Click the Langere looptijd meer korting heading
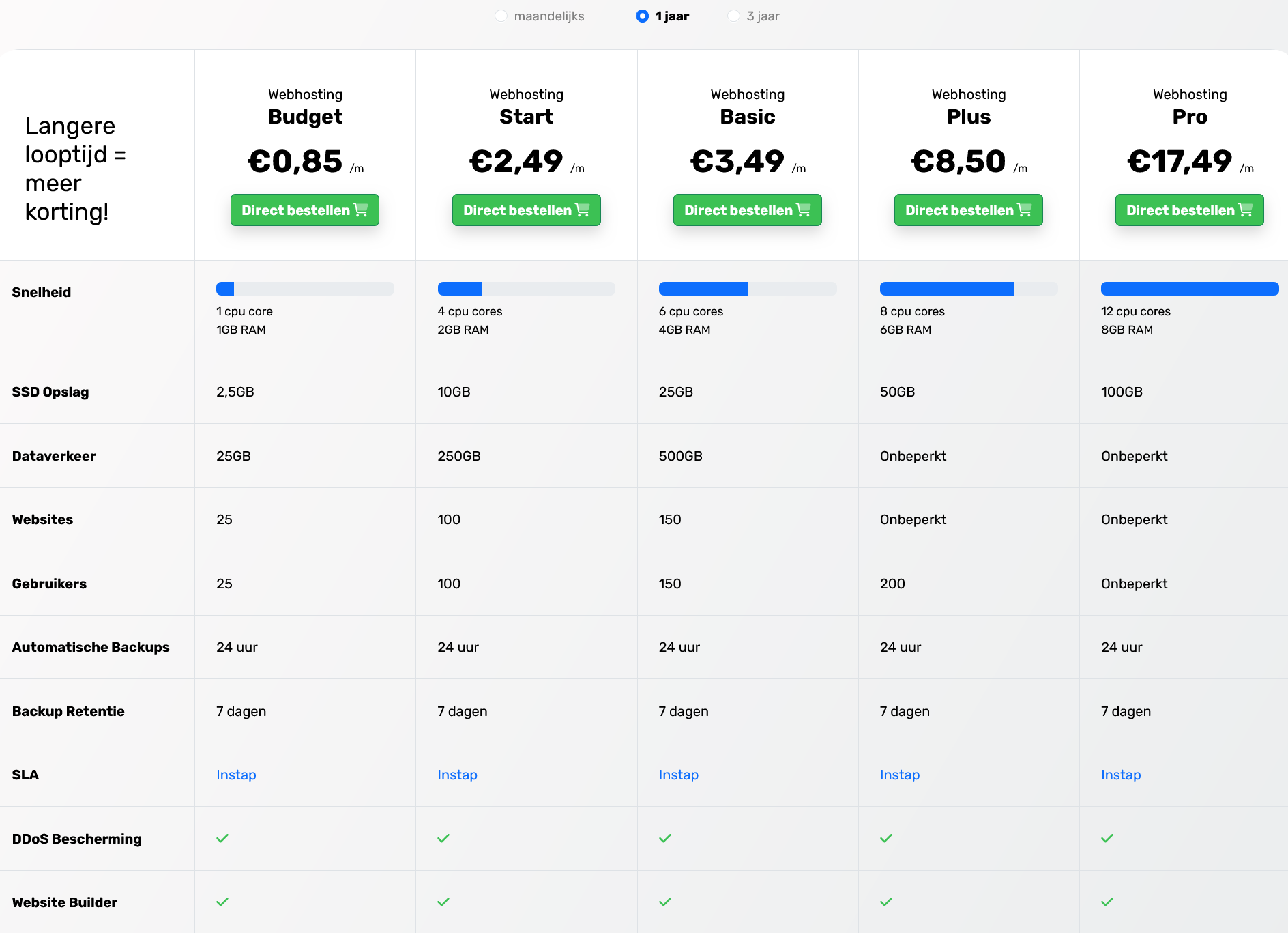The image size is (1288, 933). point(76,169)
